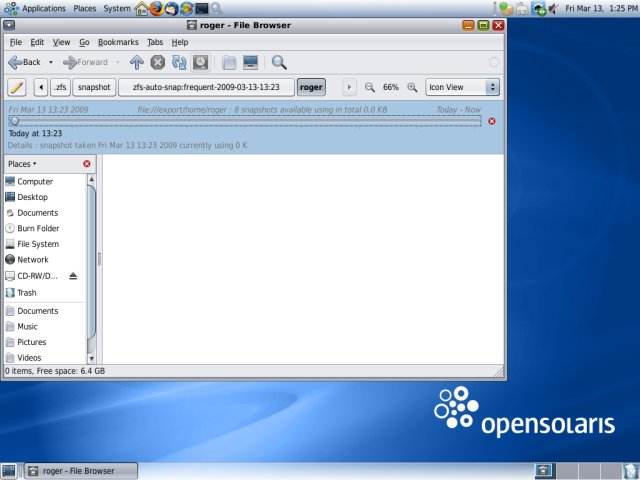Open the File menu
This screenshot has height=480, width=640.
click(x=16, y=42)
